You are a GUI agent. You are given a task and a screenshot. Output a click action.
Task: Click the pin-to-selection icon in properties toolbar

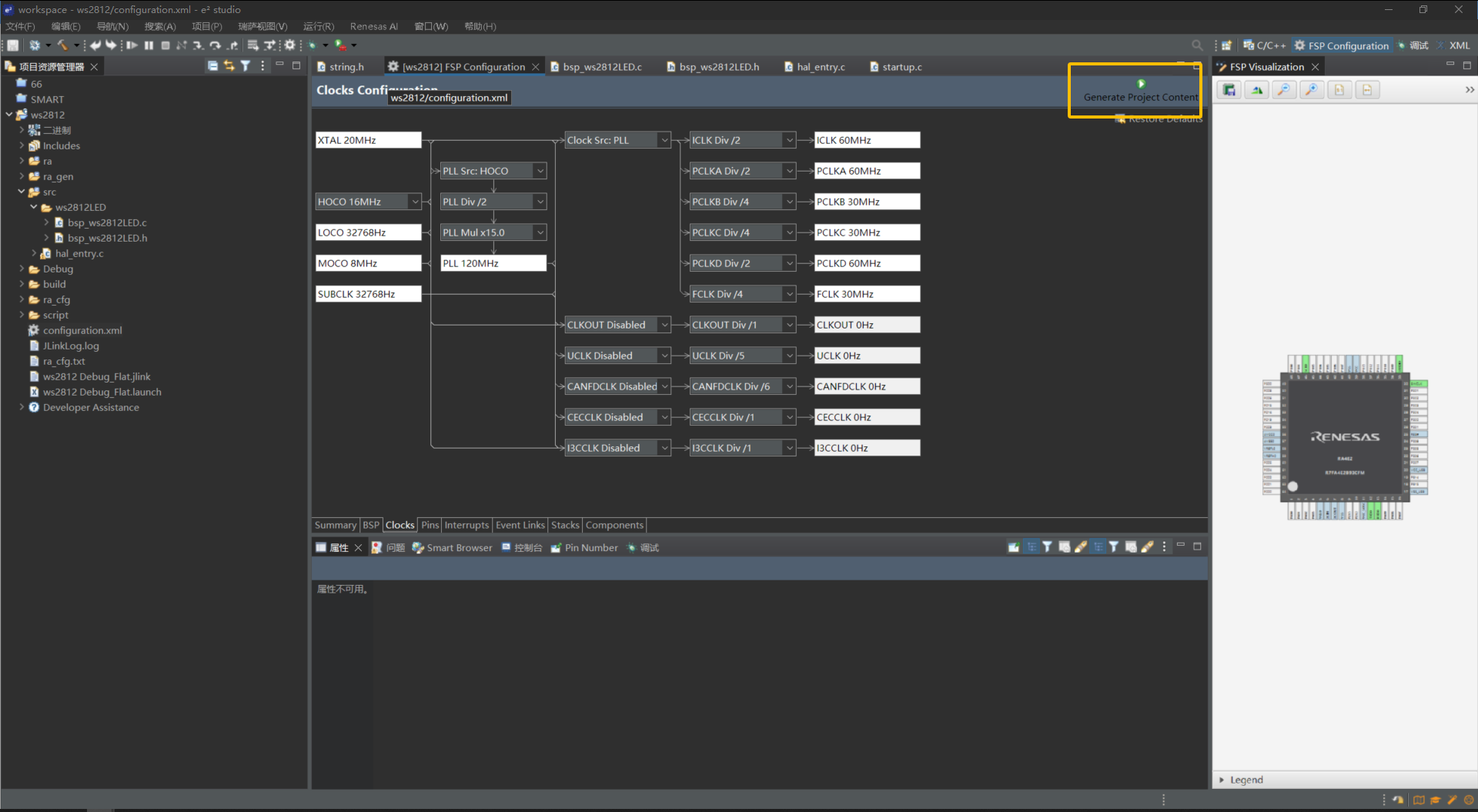click(1014, 547)
